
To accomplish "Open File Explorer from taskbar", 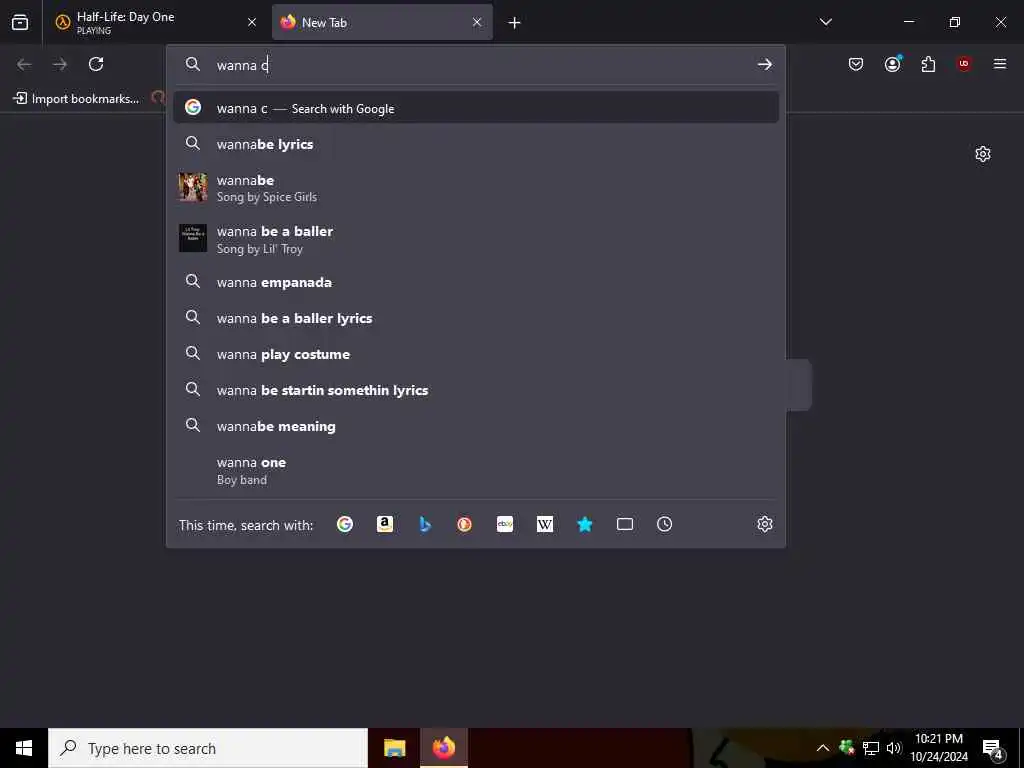I will [394, 748].
